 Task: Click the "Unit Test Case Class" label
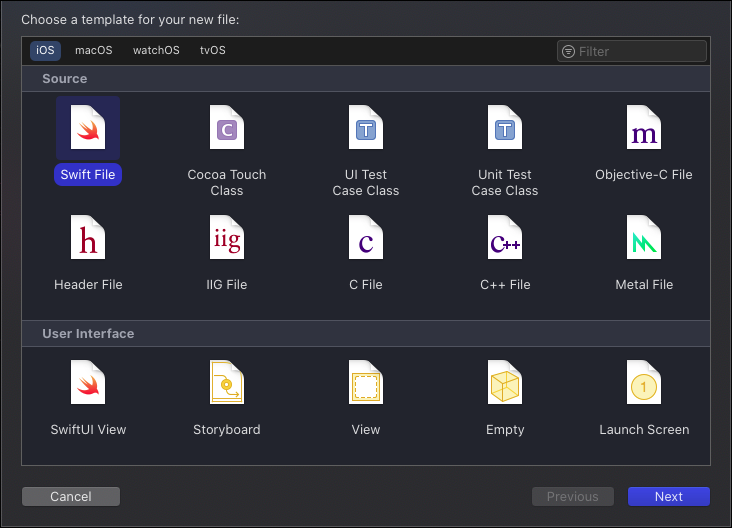[x=505, y=183]
